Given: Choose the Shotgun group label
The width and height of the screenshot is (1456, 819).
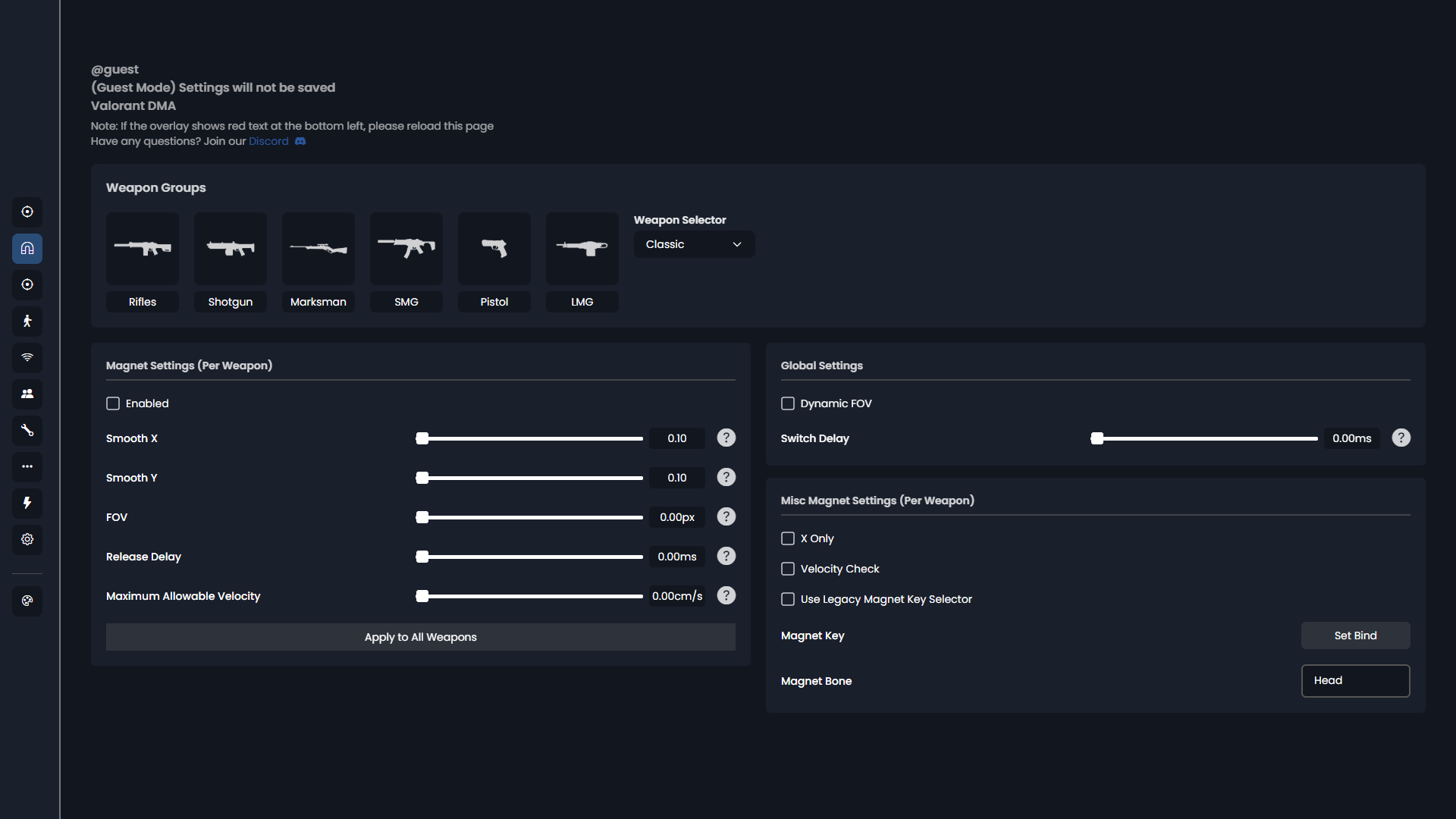Looking at the screenshot, I should pyautogui.click(x=231, y=303).
